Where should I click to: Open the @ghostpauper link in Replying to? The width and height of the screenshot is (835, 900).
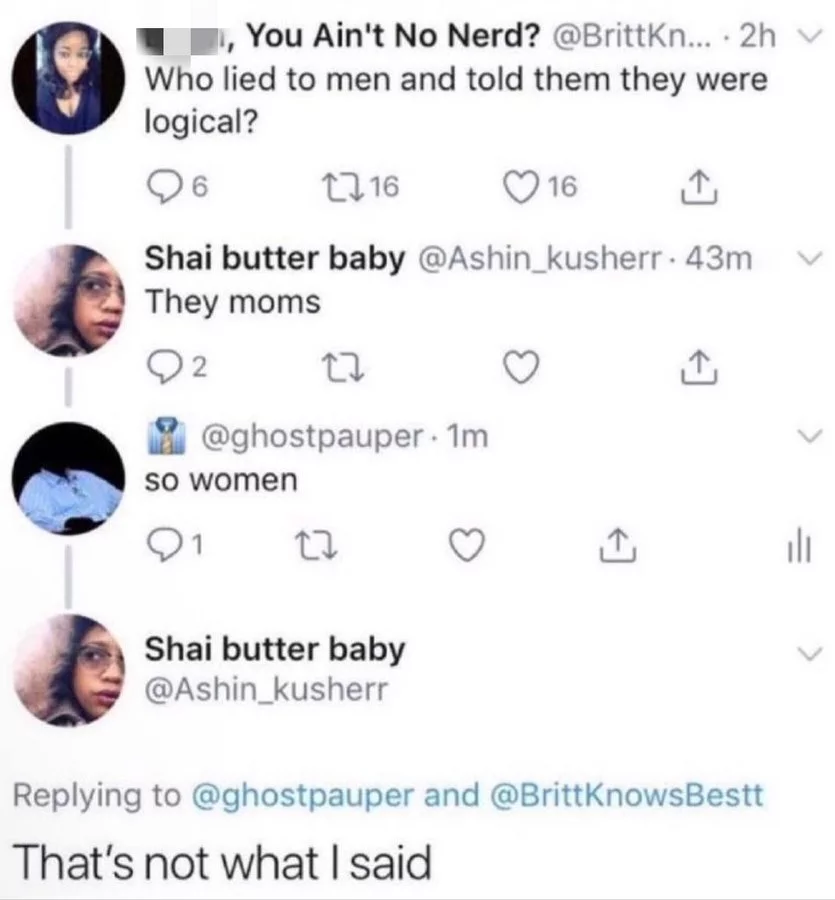302,796
